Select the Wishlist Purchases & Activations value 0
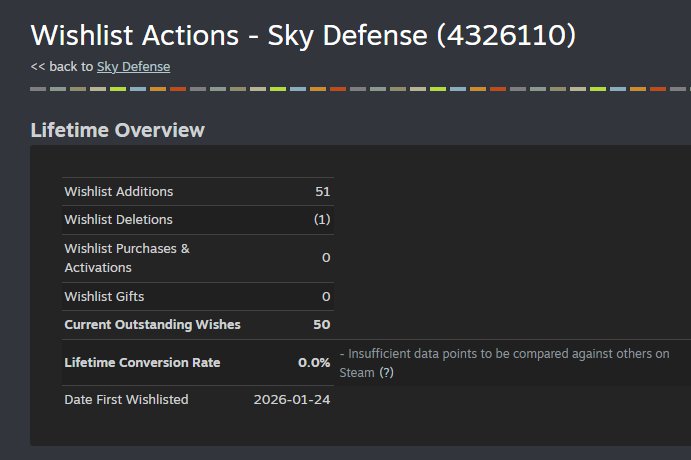 326,258
